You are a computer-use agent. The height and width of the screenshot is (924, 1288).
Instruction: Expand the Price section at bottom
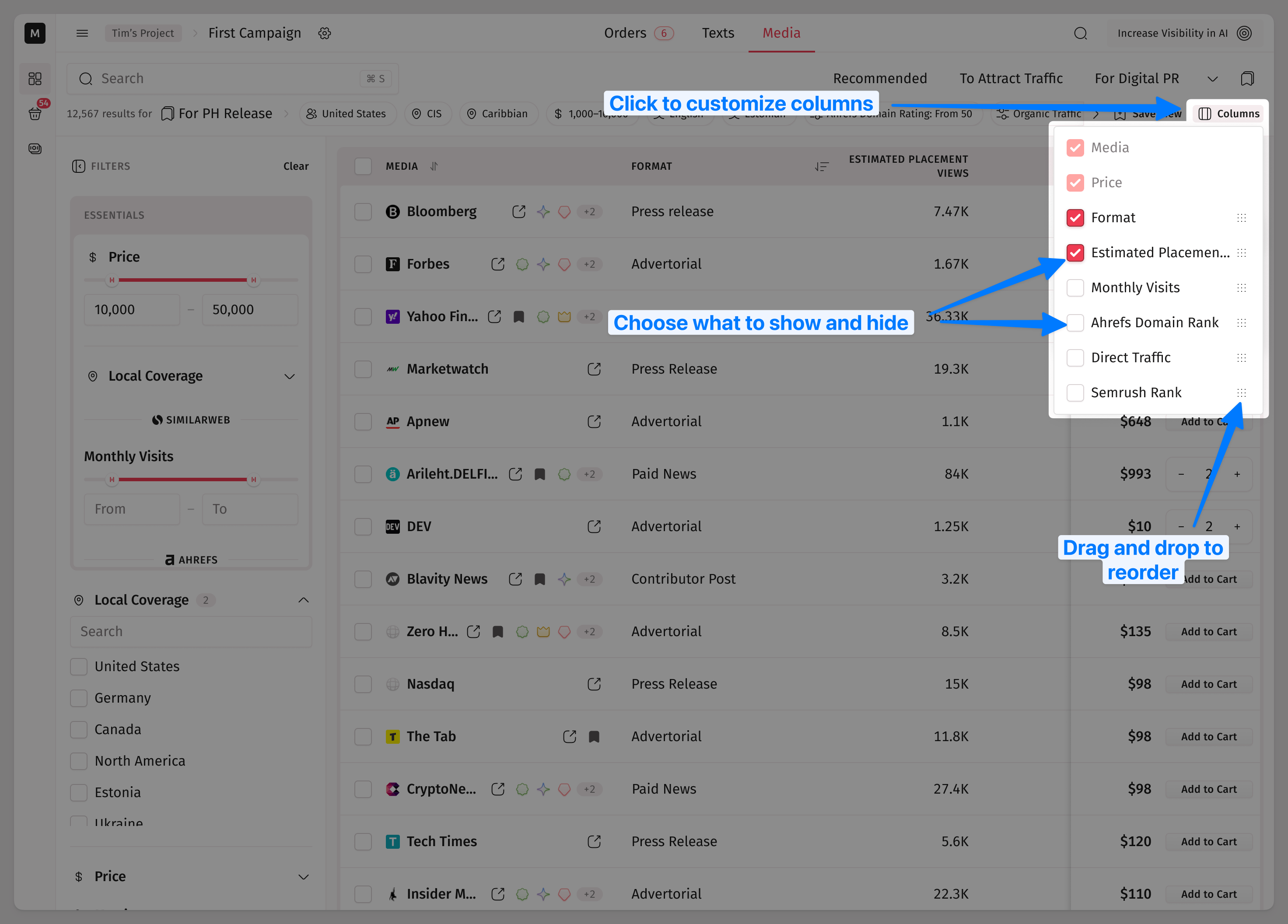click(304, 877)
